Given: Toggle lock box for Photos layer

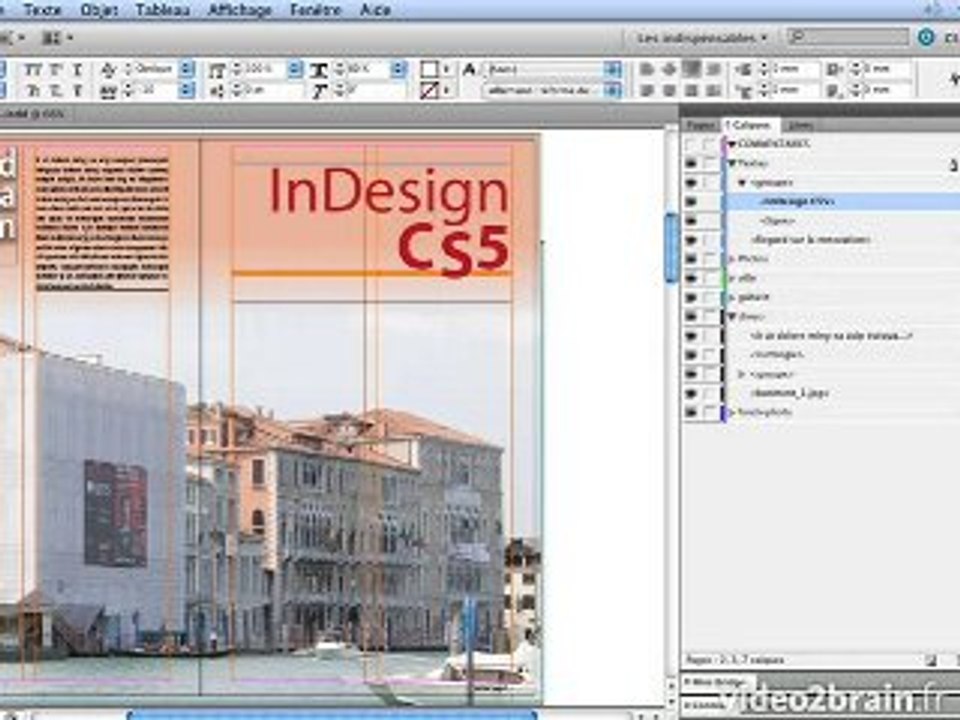Looking at the screenshot, I should pyautogui.click(x=710, y=259).
